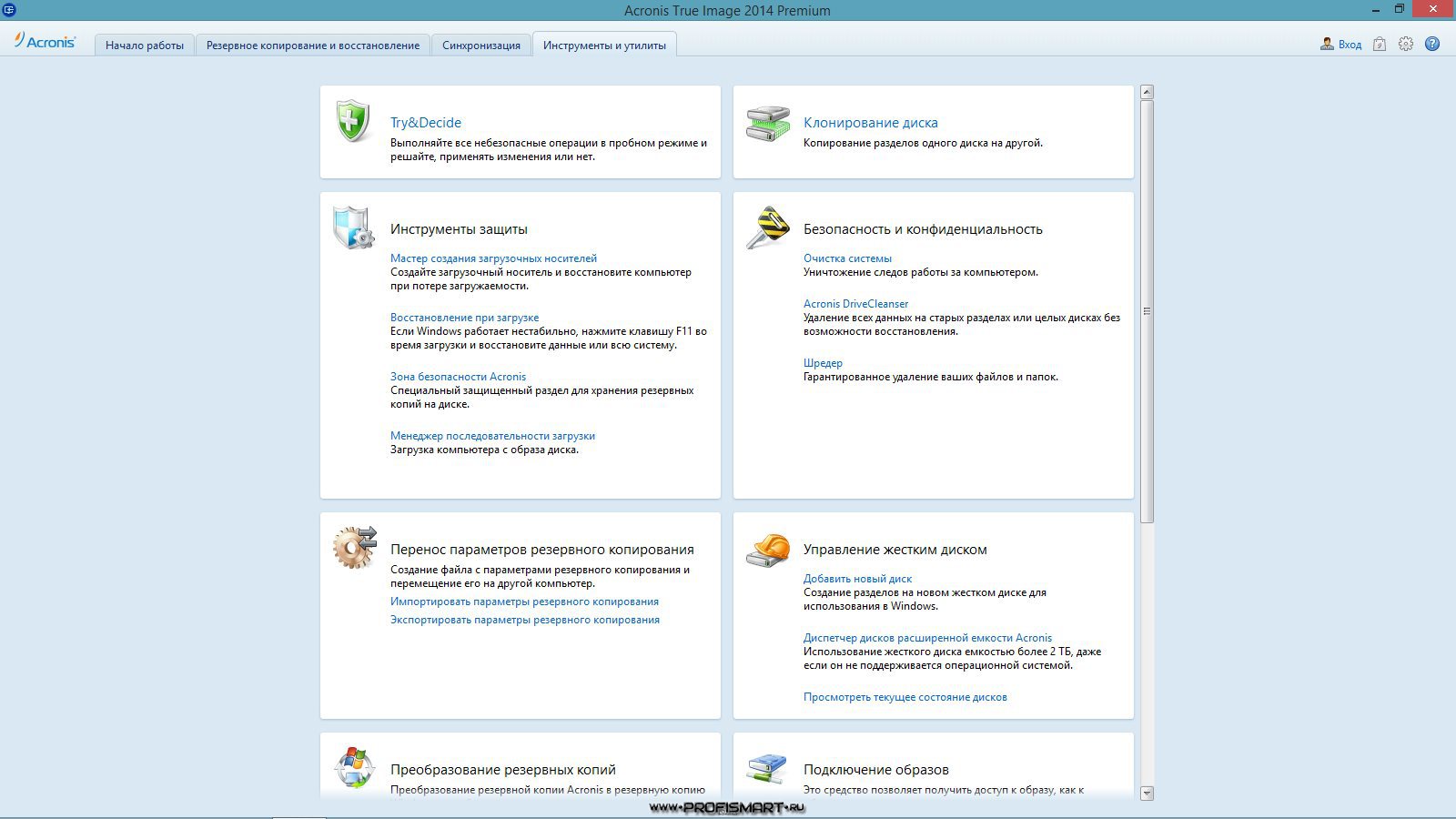Click the clipboard icon next to Вход
This screenshot has height=819, width=1456.
(1380, 44)
